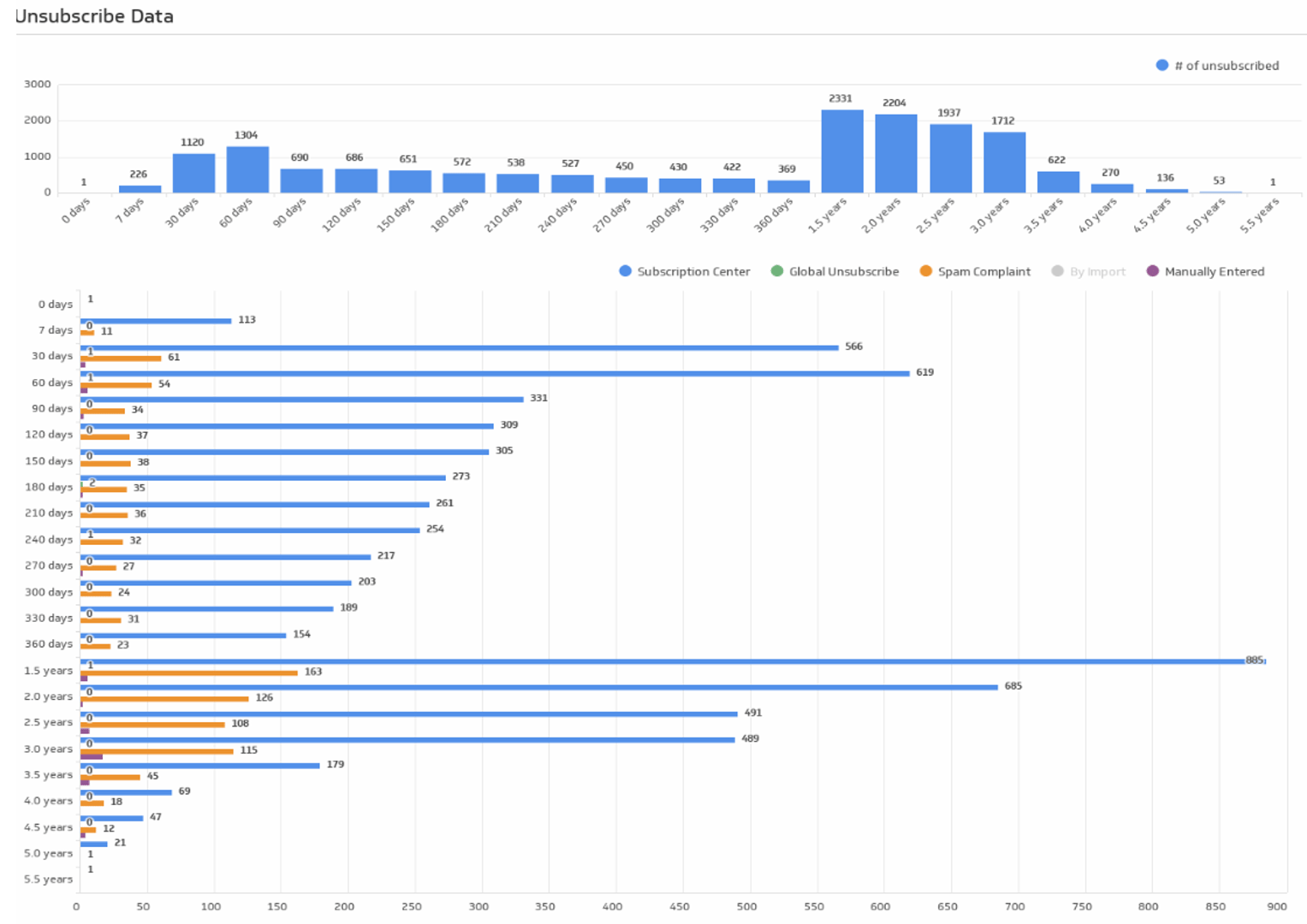Click the orange 30 days spam bar (61)
This screenshot has height=924, width=1307.
point(121,358)
